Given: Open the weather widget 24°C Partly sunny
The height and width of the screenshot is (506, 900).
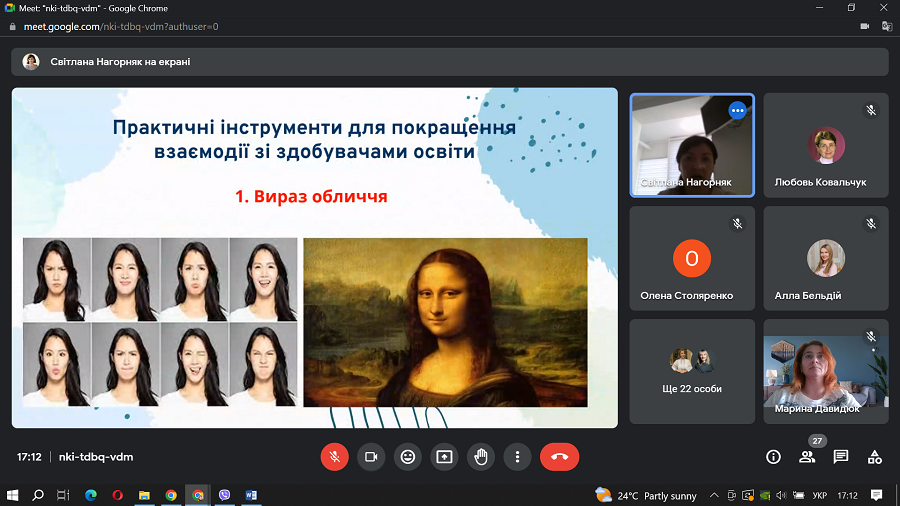Looking at the screenshot, I should click(646, 496).
